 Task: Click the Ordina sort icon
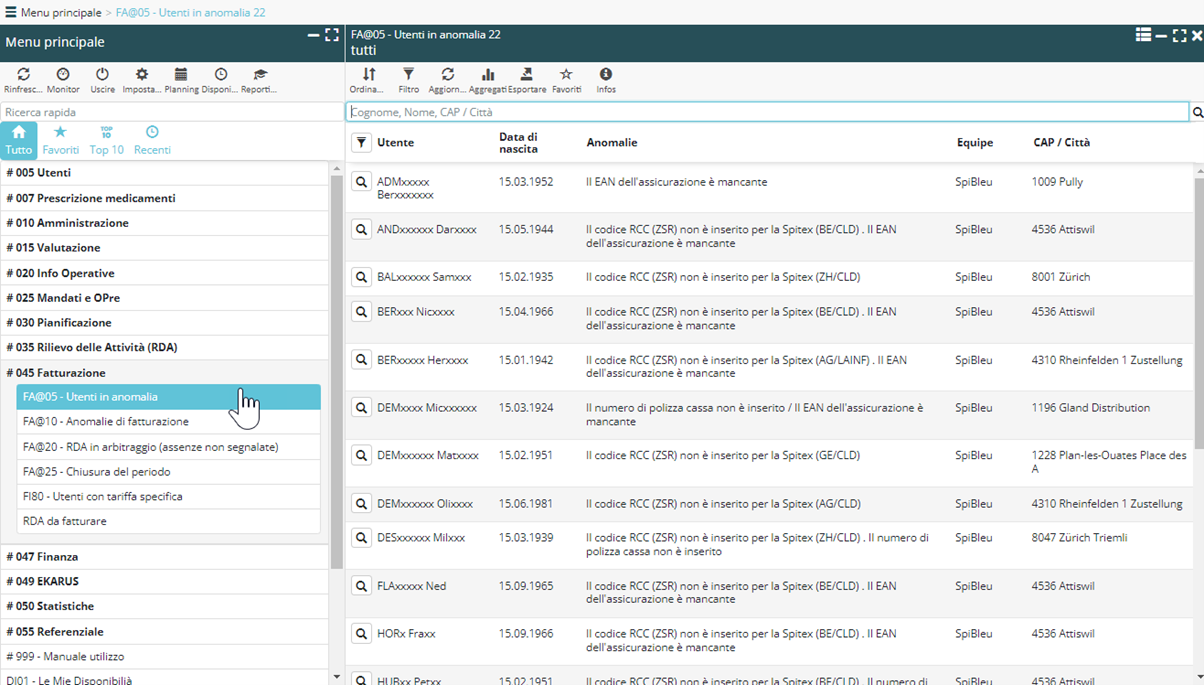(x=368, y=75)
